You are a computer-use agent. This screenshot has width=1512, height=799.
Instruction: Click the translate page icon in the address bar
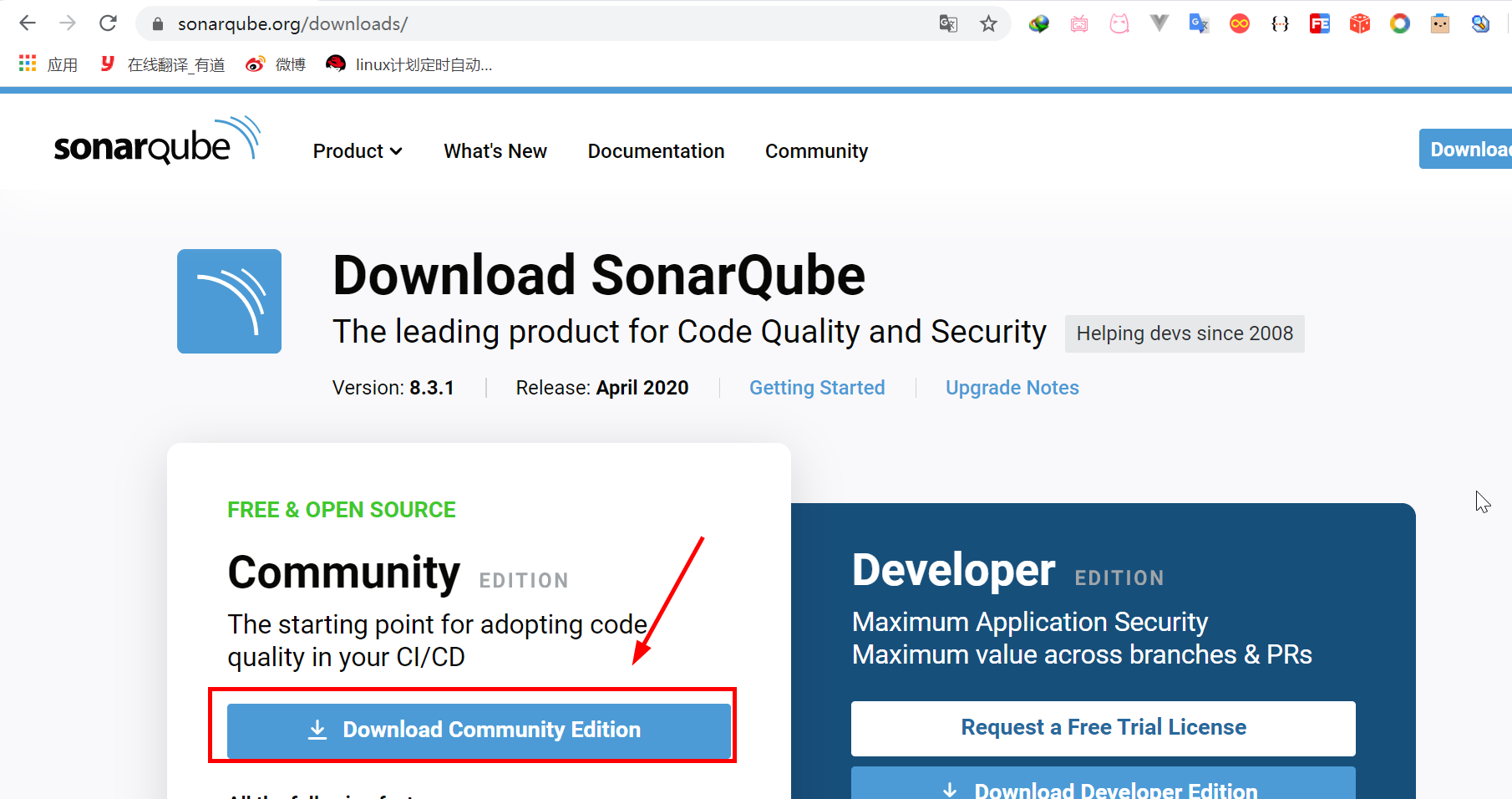coord(948,23)
